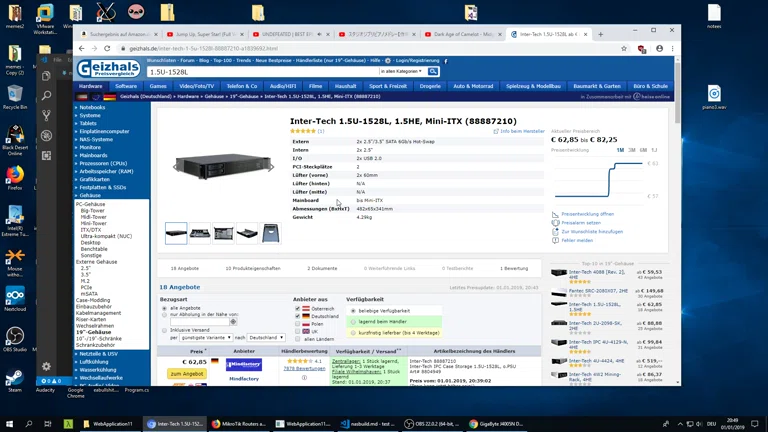Check 'allen Ländern' checkbox

click(x=298, y=339)
